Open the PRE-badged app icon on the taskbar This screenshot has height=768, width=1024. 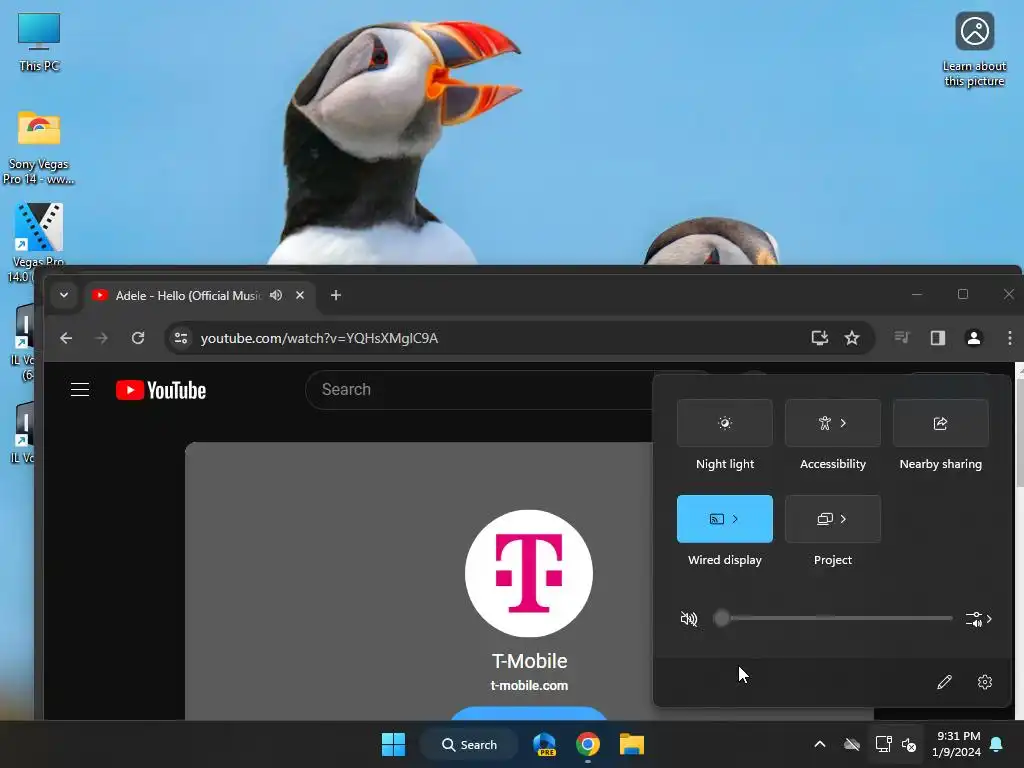tap(544, 744)
